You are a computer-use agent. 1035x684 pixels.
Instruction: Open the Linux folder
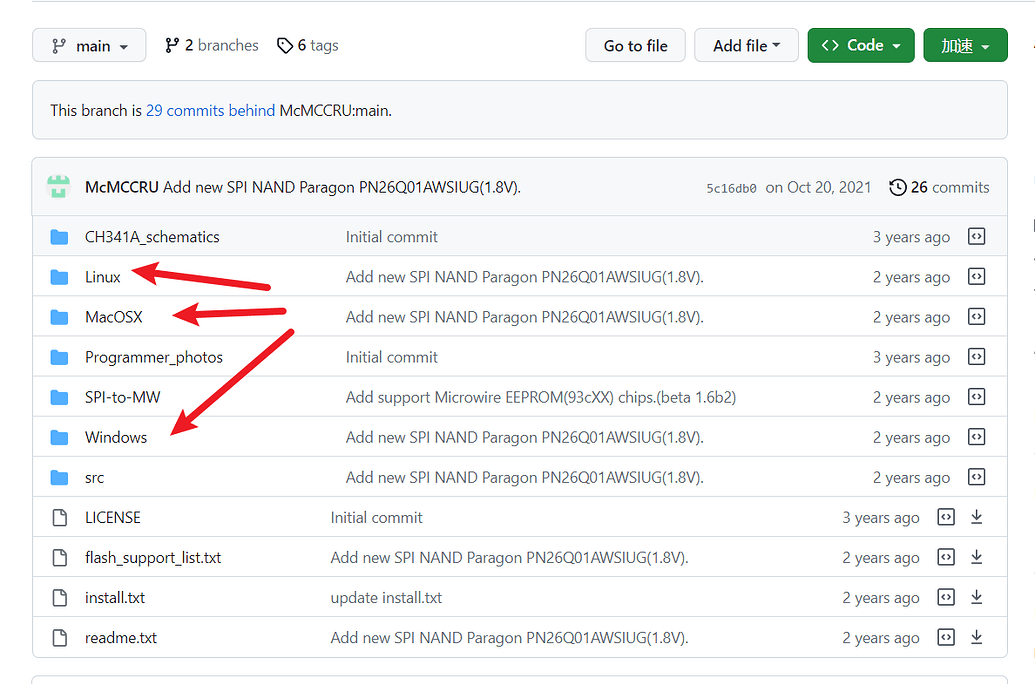click(102, 277)
